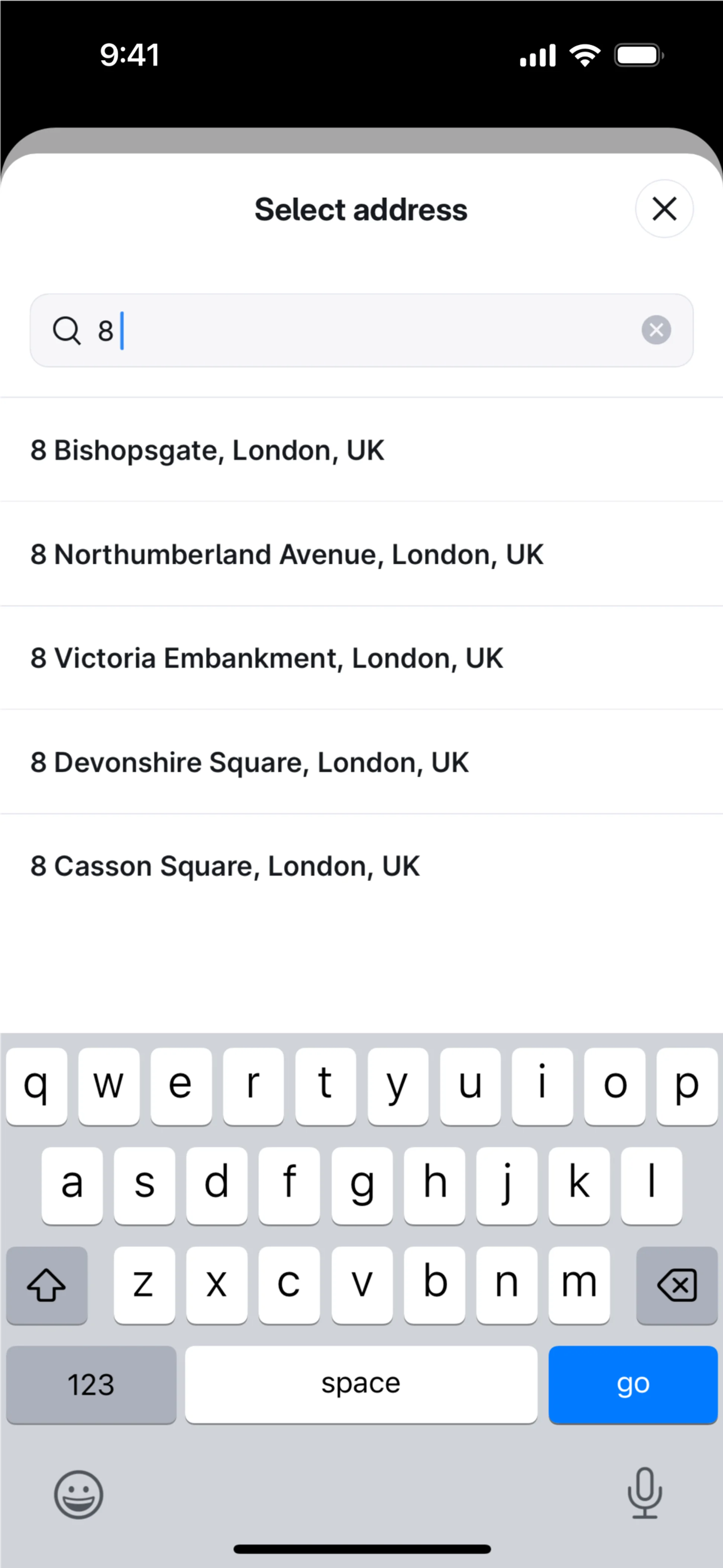
Task: Close the Select address sheet
Action: (x=664, y=209)
